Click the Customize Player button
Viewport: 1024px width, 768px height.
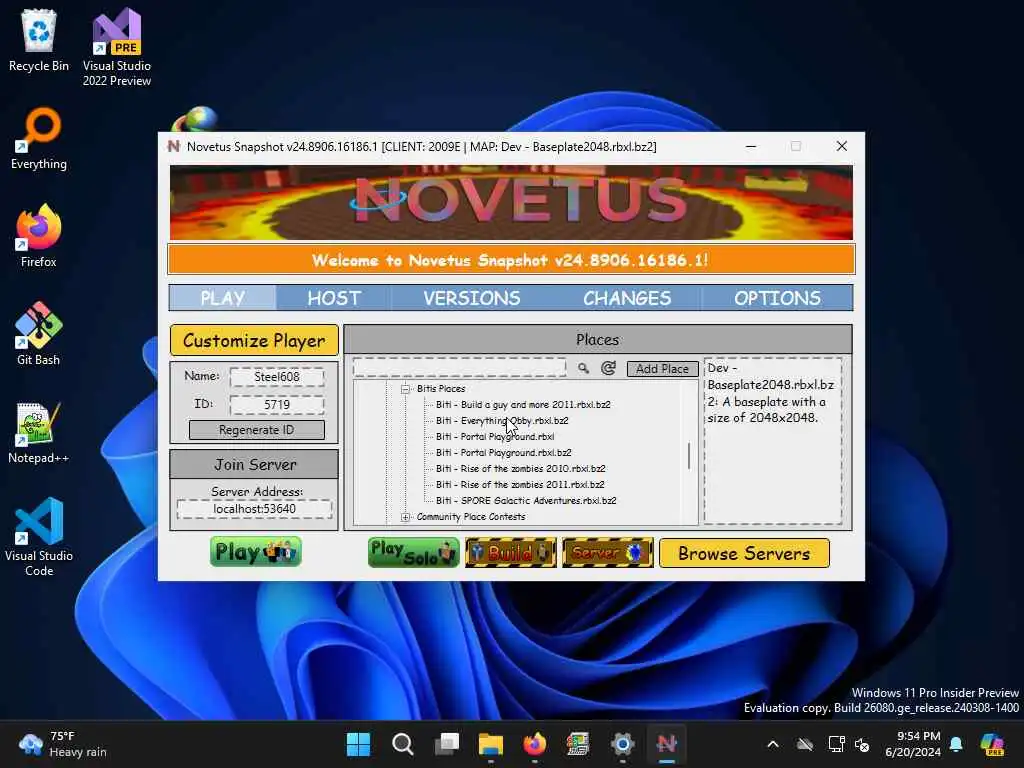(254, 340)
